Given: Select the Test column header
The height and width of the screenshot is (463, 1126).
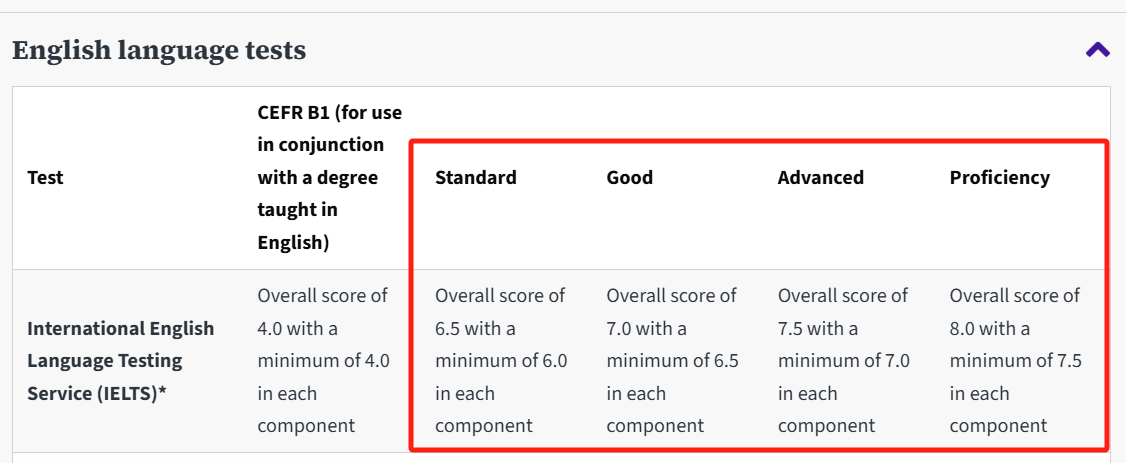Looking at the screenshot, I should click(45, 178).
